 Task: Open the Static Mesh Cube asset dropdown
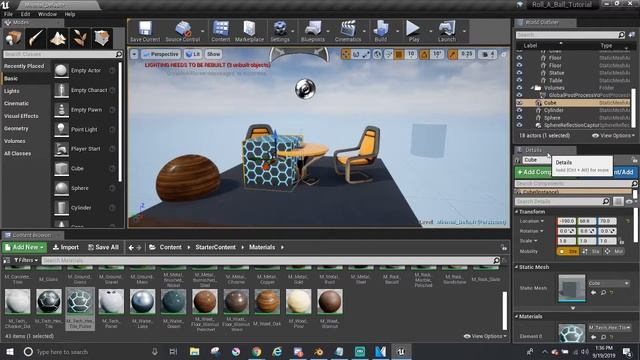(609, 283)
